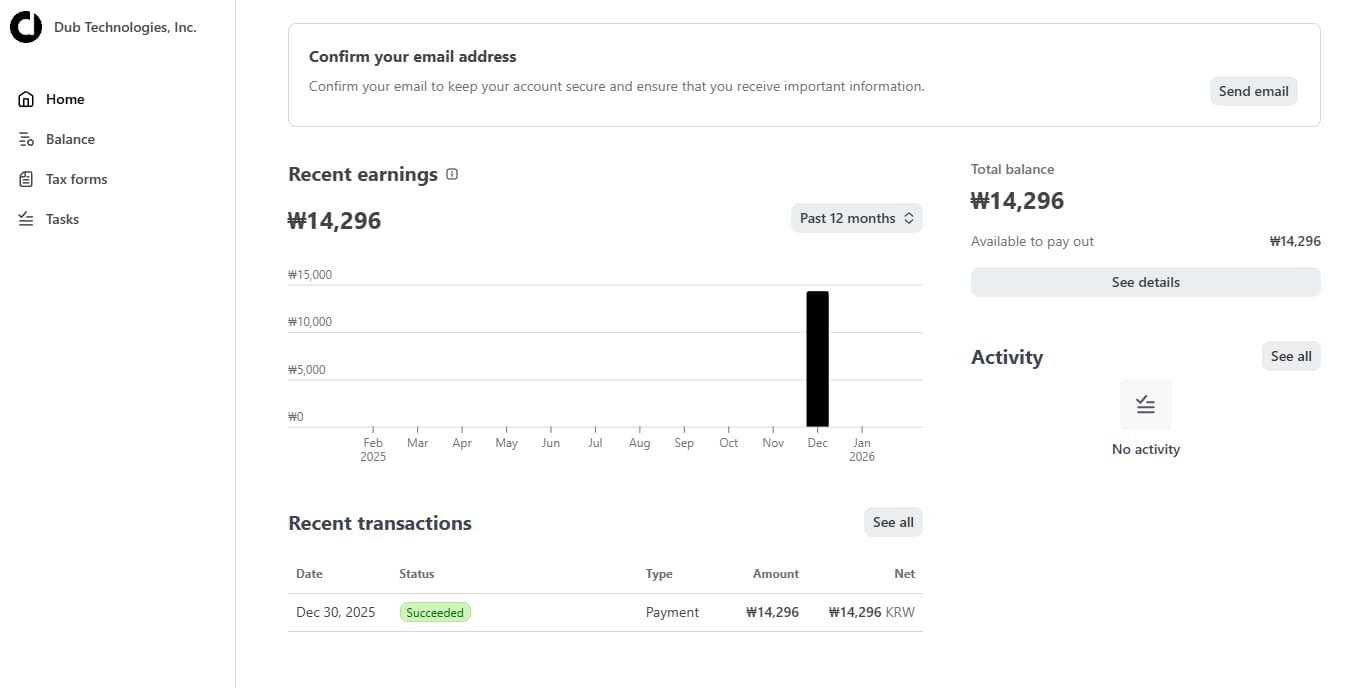Screen dimensions: 1362x688
Task: Click the info icon beside Recent earnings
Action: (451, 173)
